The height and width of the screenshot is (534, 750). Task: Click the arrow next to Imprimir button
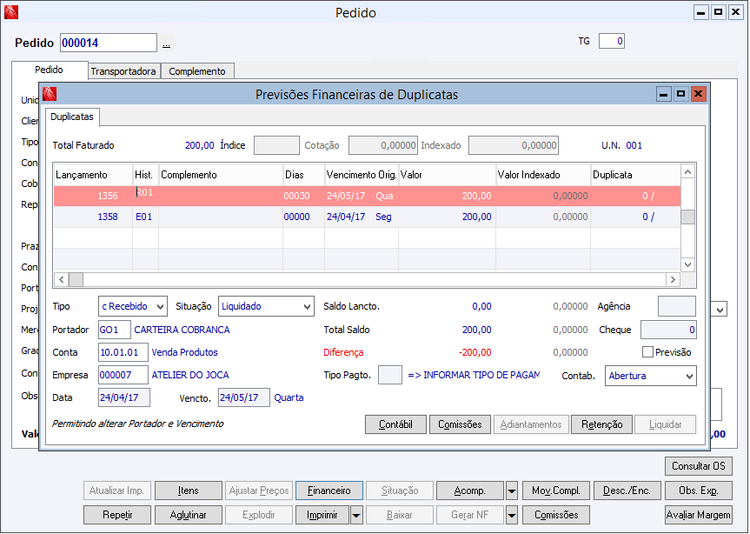point(357,515)
